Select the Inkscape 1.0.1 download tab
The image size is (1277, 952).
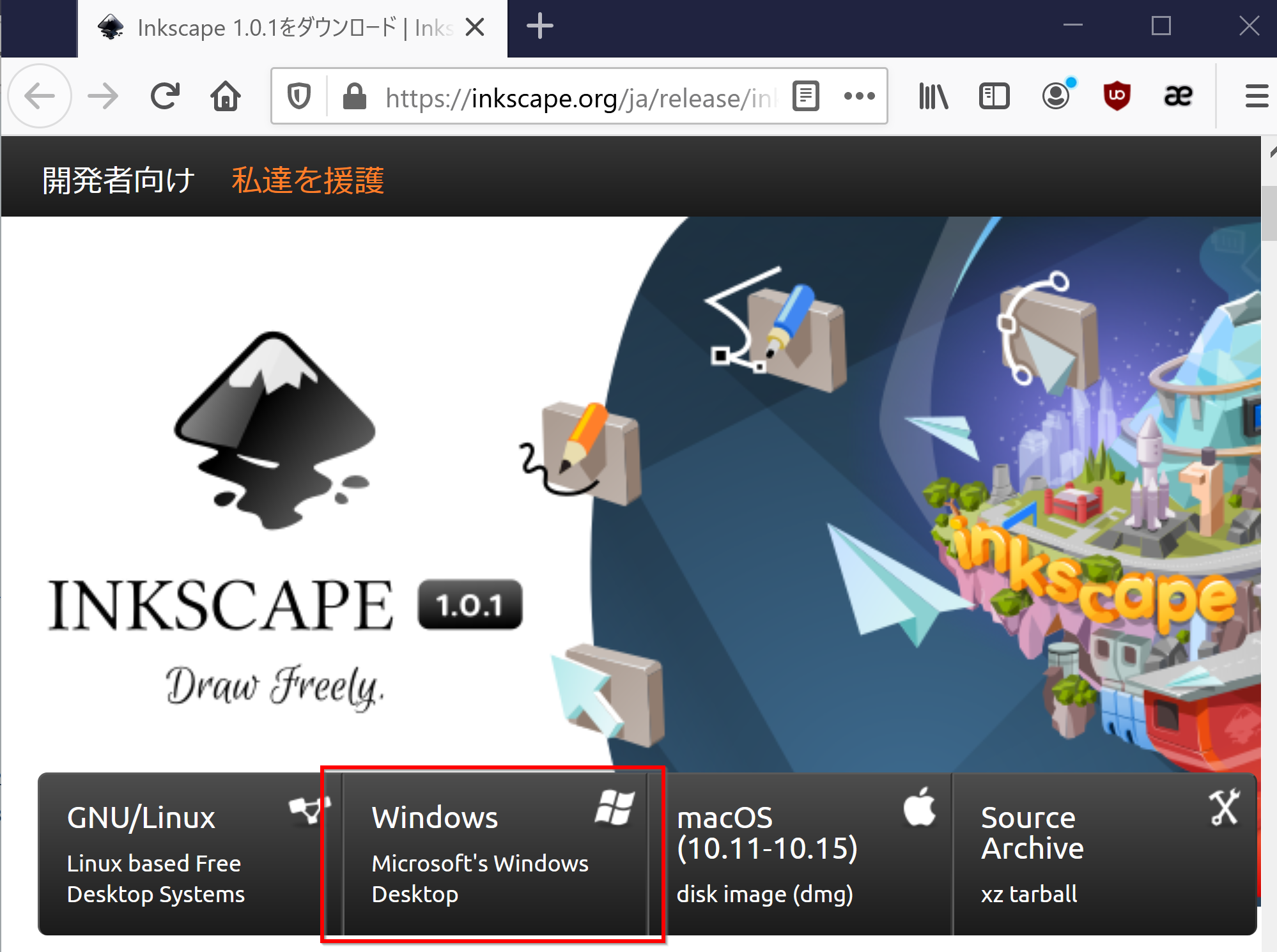click(x=292, y=29)
